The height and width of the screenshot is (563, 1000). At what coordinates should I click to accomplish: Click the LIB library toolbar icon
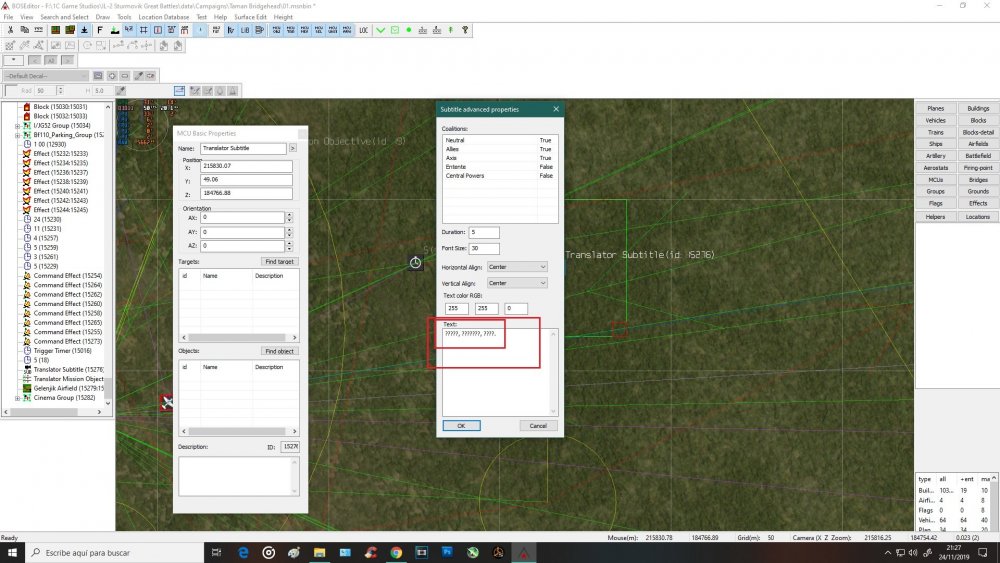pyautogui.click(x=245, y=30)
